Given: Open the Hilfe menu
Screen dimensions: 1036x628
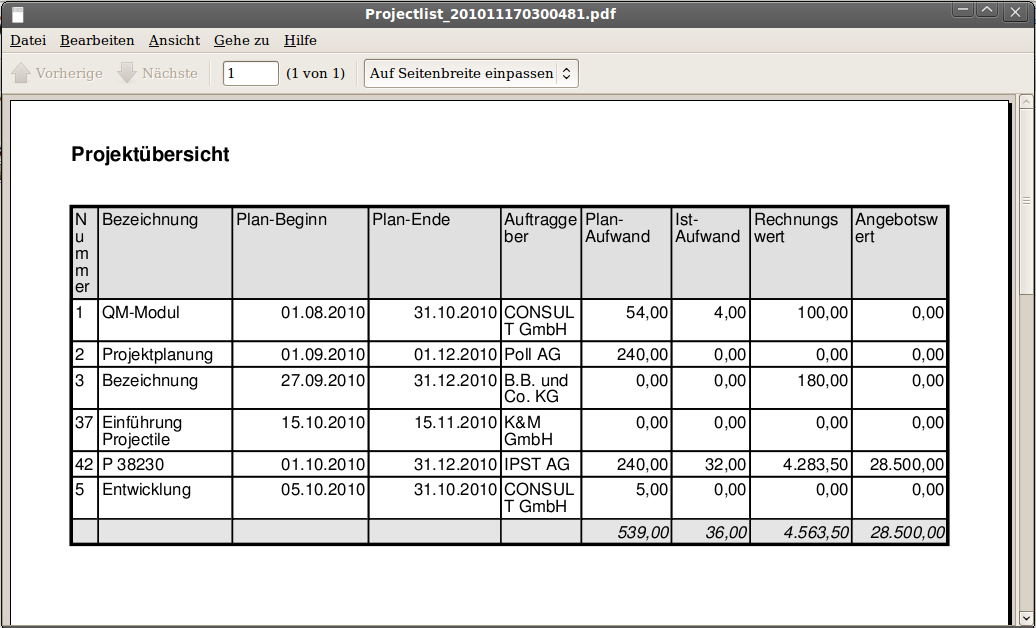Looking at the screenshot, I should 300,40.
